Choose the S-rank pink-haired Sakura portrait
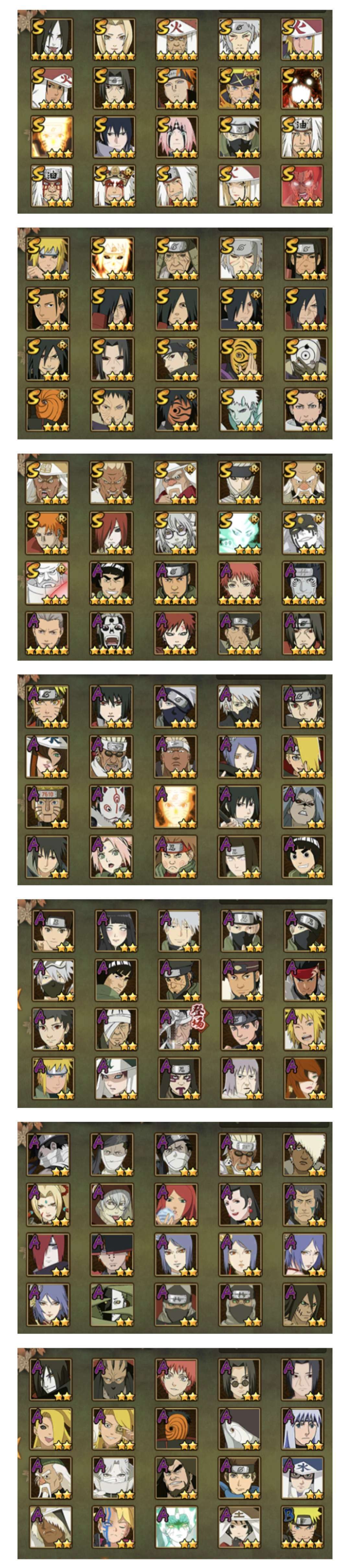350x1568 pixels. tap(177, 137)
